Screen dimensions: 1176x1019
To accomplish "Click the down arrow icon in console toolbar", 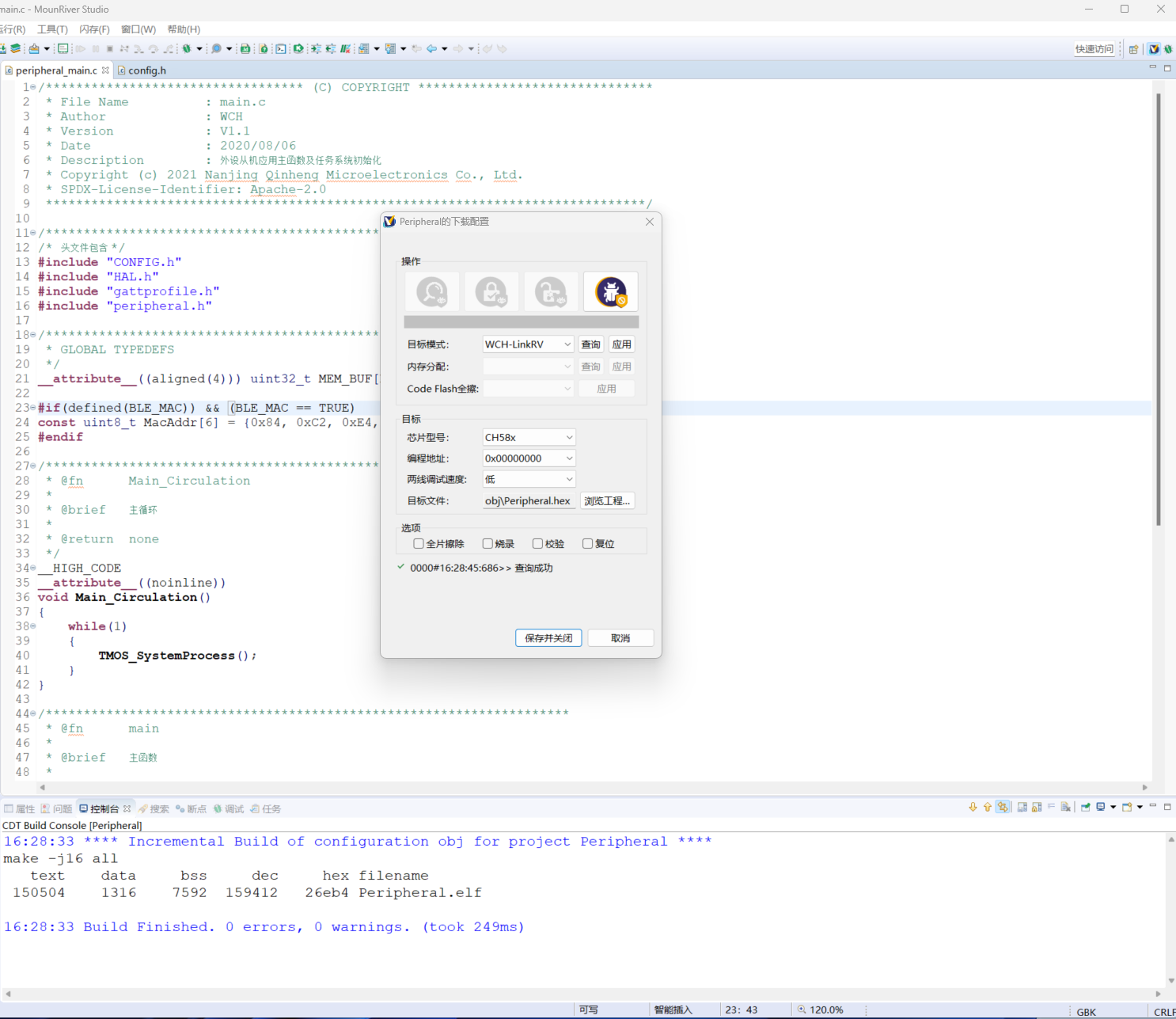I will [973, 808].
